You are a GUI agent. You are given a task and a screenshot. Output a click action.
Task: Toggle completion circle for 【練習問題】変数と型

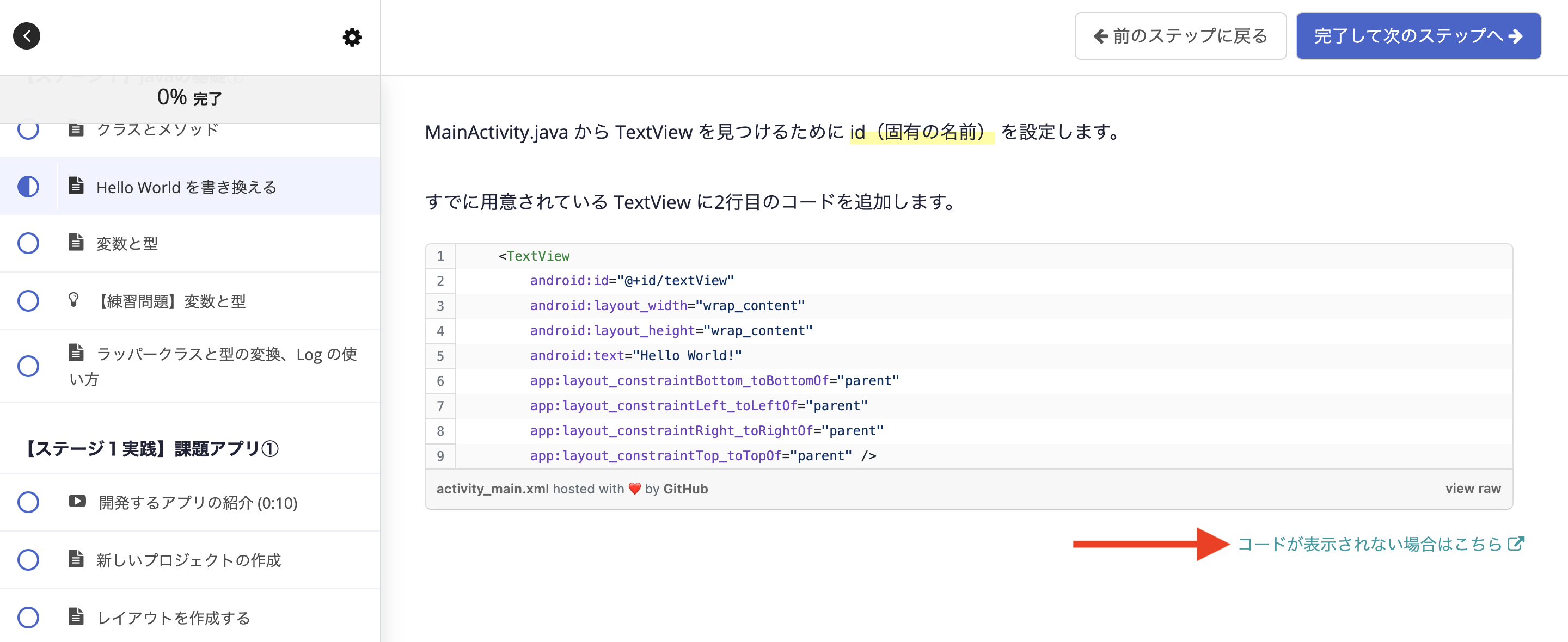pos(28,301)
